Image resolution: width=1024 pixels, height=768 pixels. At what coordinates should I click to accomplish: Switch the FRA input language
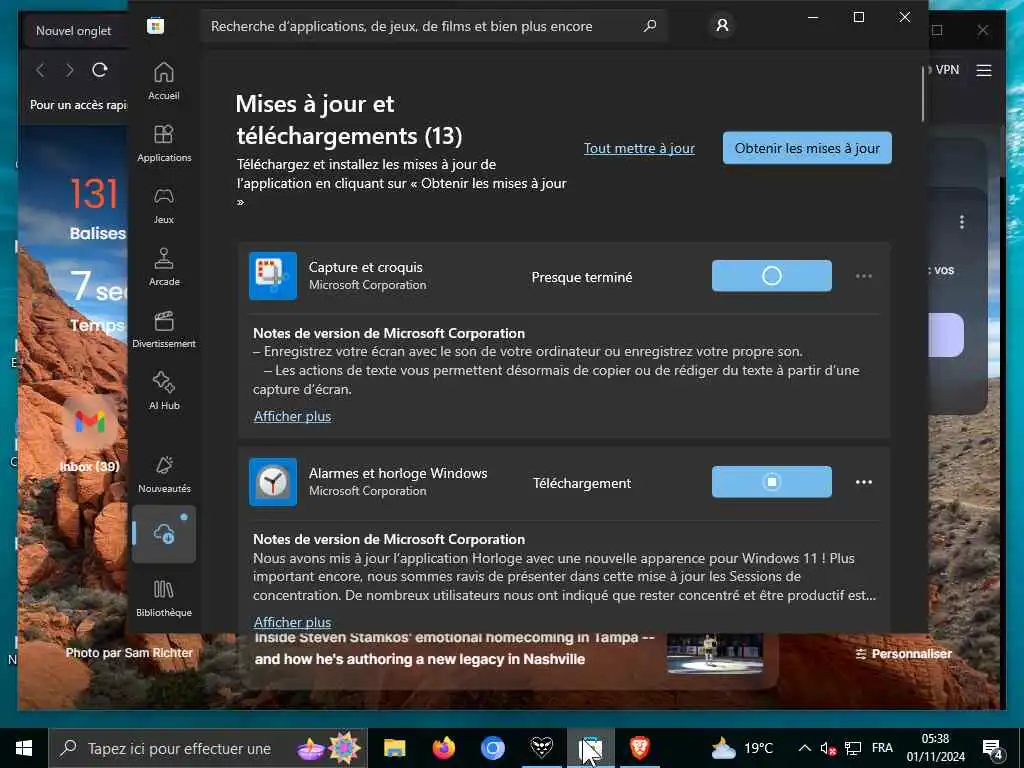click(882, 748)
